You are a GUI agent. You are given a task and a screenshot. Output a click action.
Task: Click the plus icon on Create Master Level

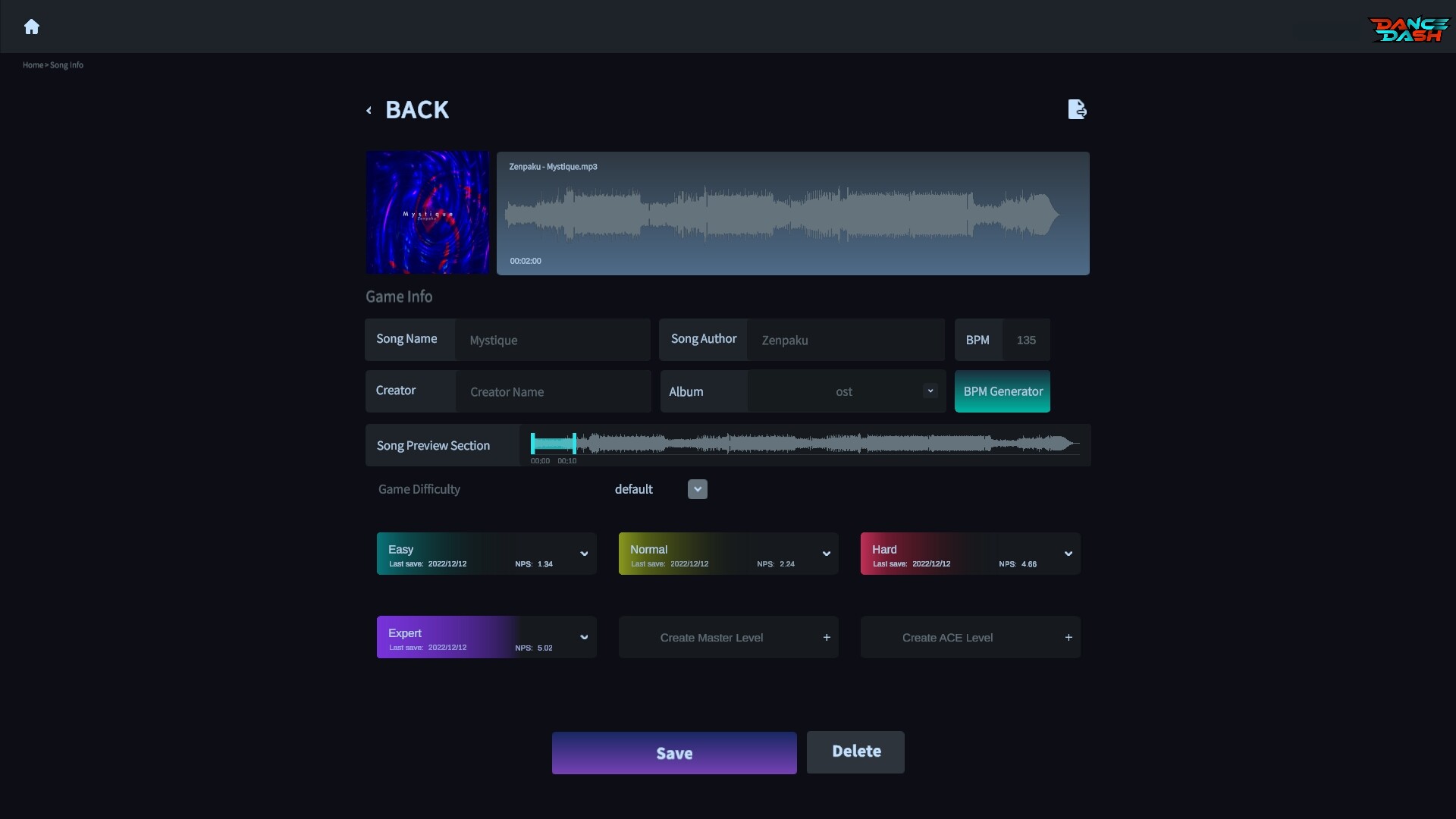tap(827, 637)
